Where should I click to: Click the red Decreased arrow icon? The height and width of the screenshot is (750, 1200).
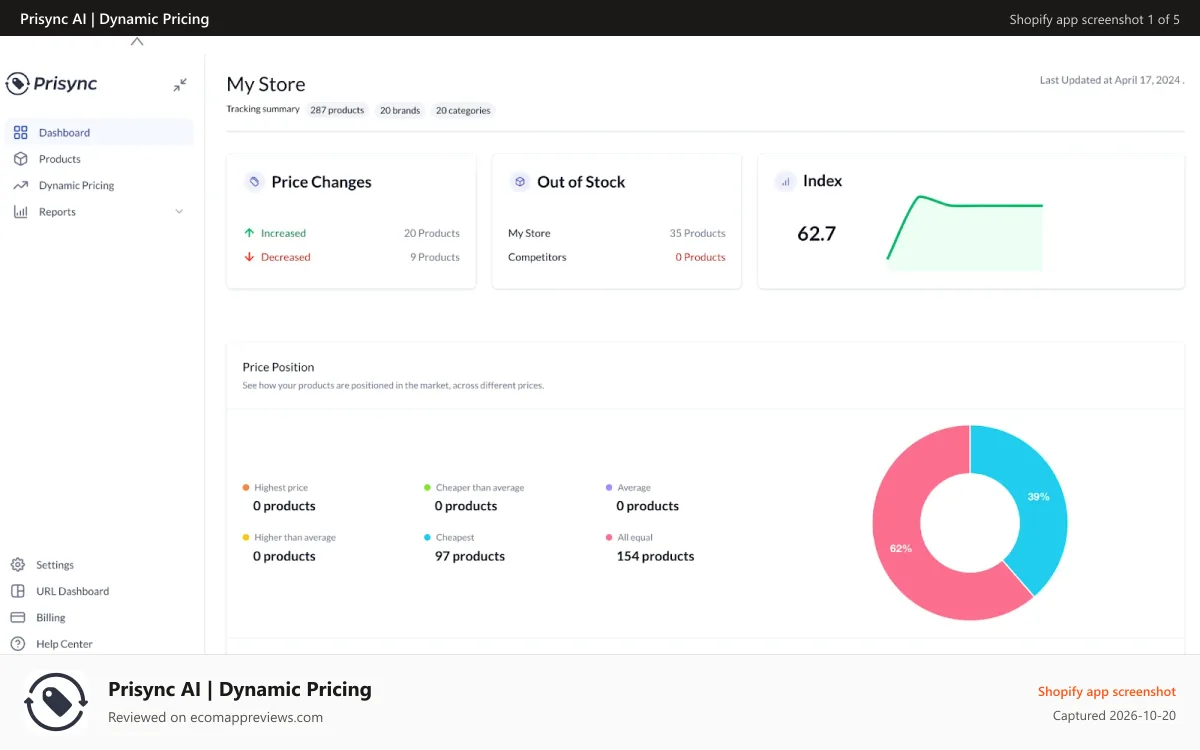[249, 257]
